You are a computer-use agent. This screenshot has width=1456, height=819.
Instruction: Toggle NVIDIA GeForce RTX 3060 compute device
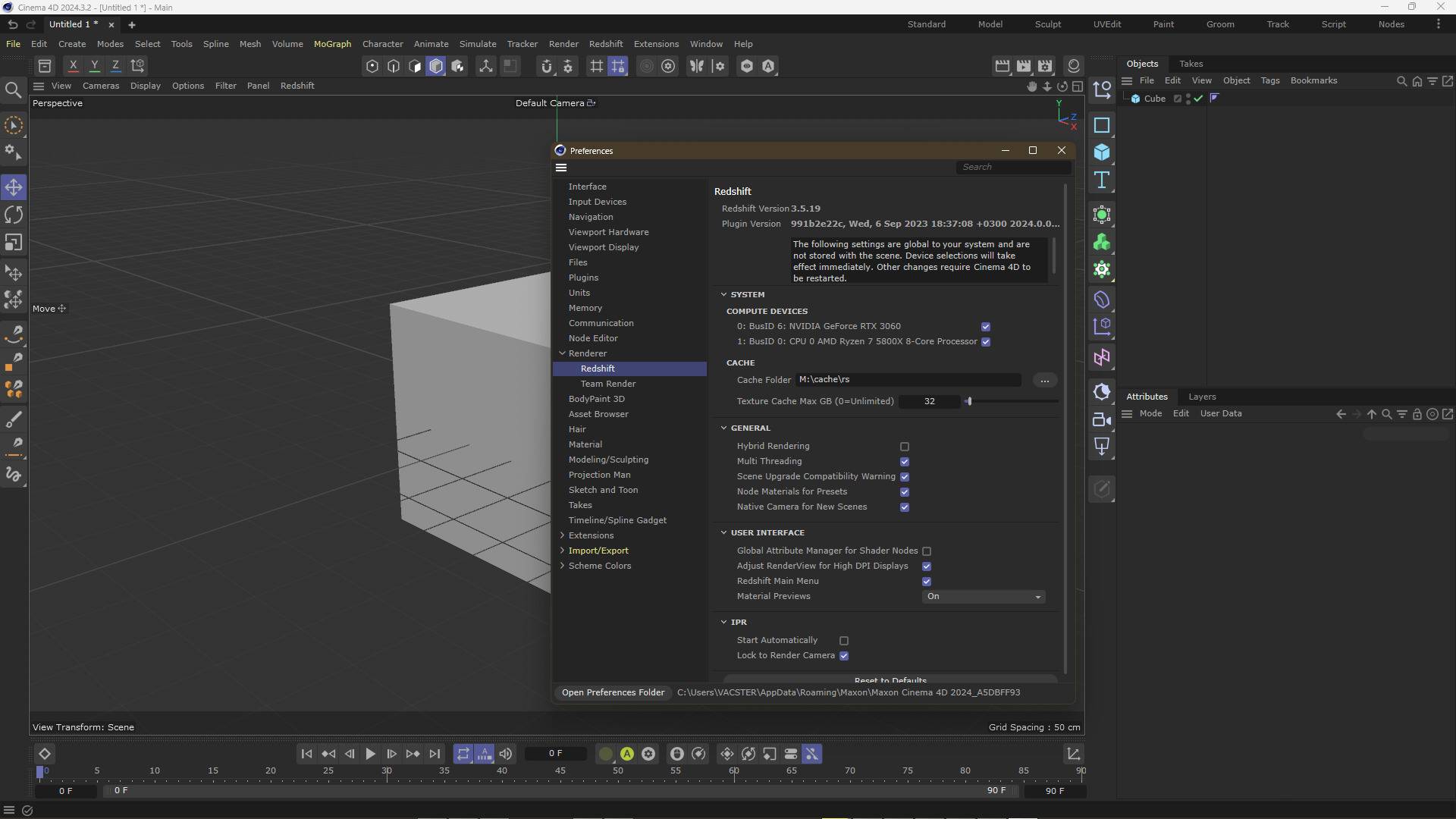[986, 327]
